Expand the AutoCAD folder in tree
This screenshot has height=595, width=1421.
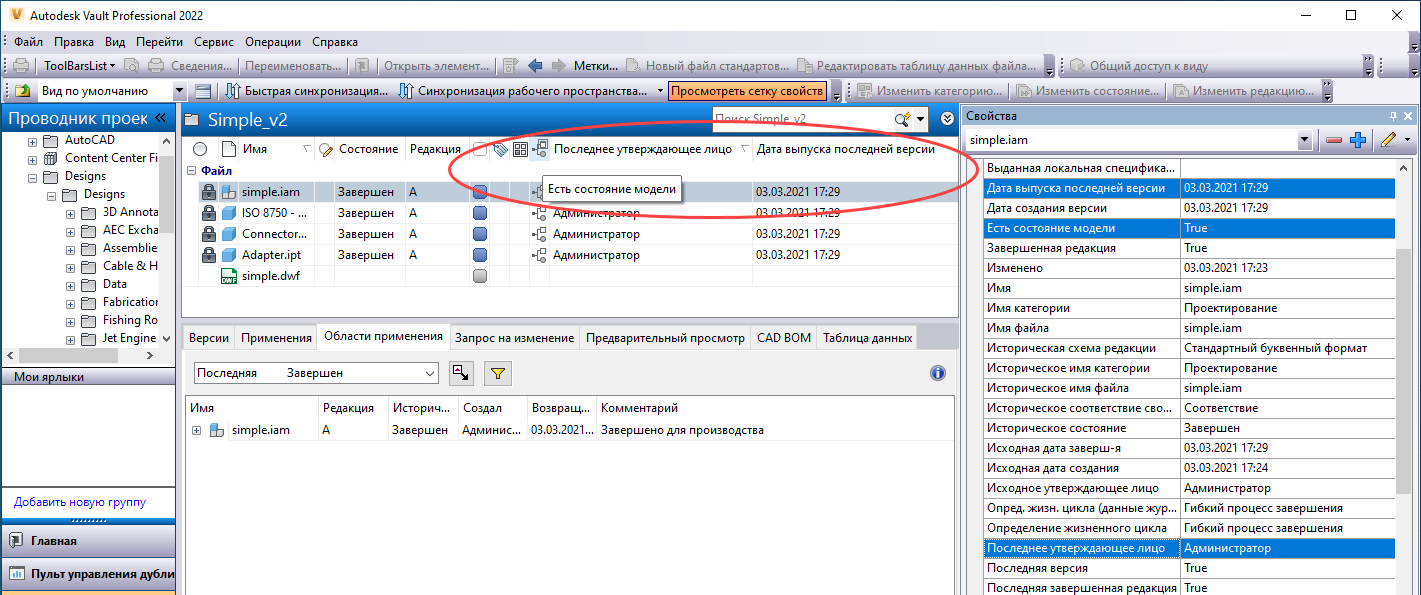click(x=33, y=140)
